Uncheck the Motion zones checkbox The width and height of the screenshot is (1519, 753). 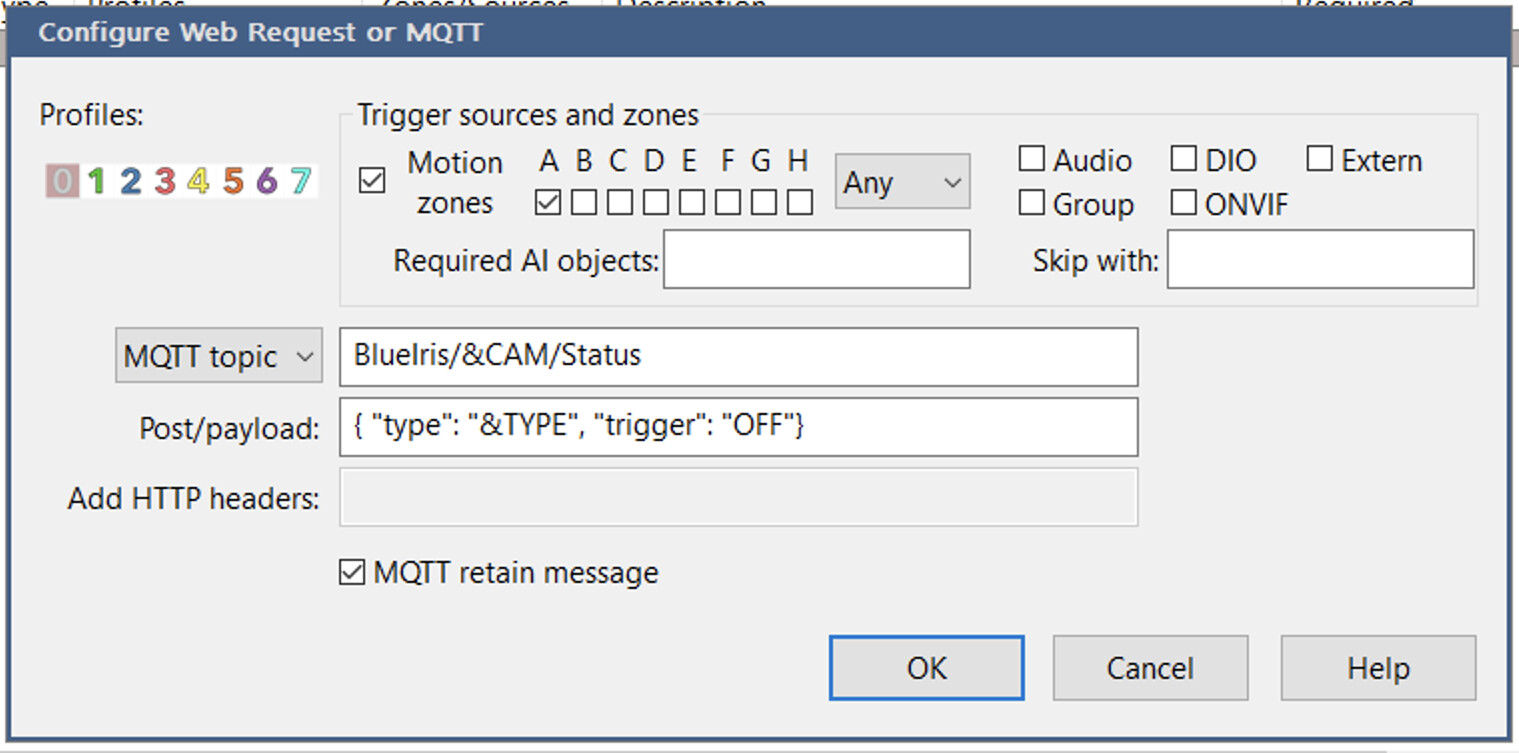[x=371, y=181]
